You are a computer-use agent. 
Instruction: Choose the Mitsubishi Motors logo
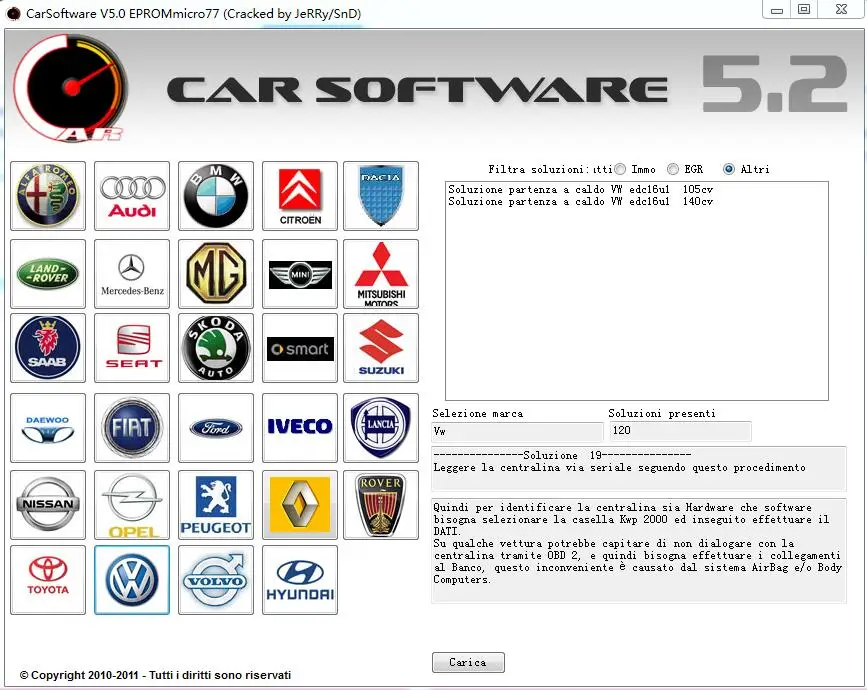click(381, 274)
